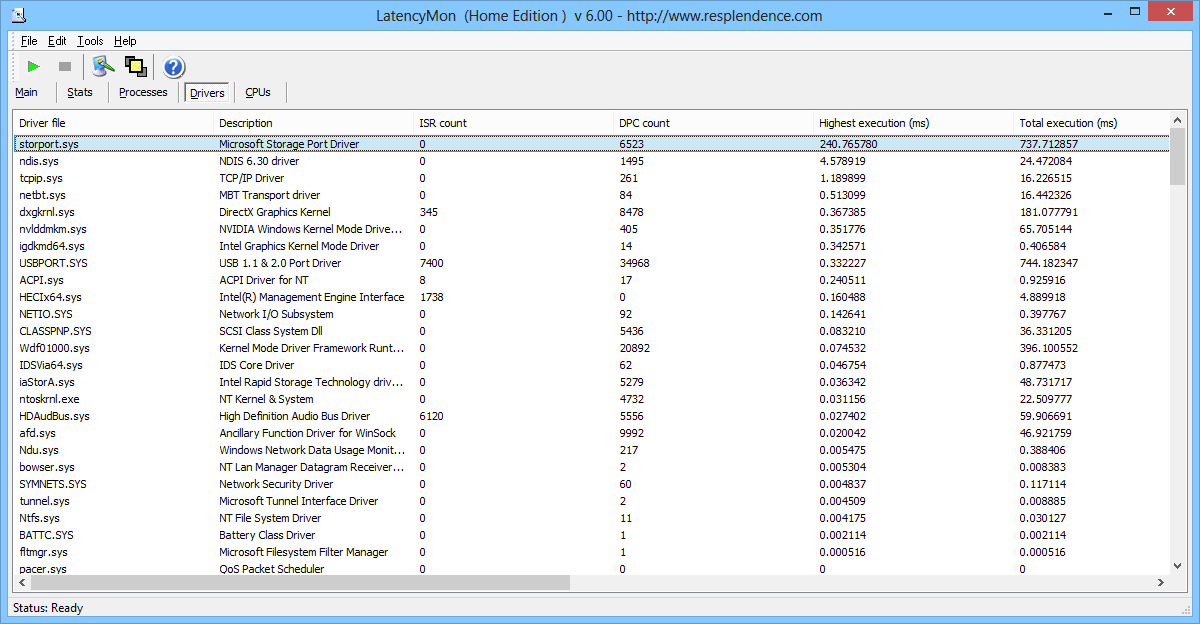Select the nvlddmkm.sys driver row
Image resolution: width=1200 pixels, height=624 pixels.
[x=592, y=229]
